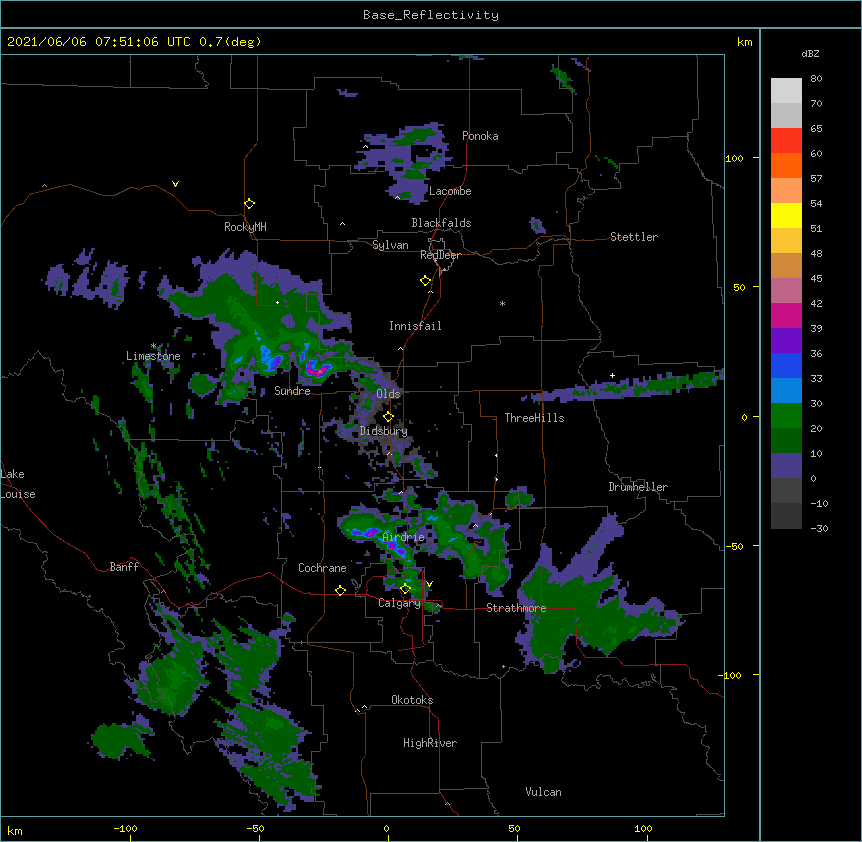Click the 100 km tick on right axis

735,158
